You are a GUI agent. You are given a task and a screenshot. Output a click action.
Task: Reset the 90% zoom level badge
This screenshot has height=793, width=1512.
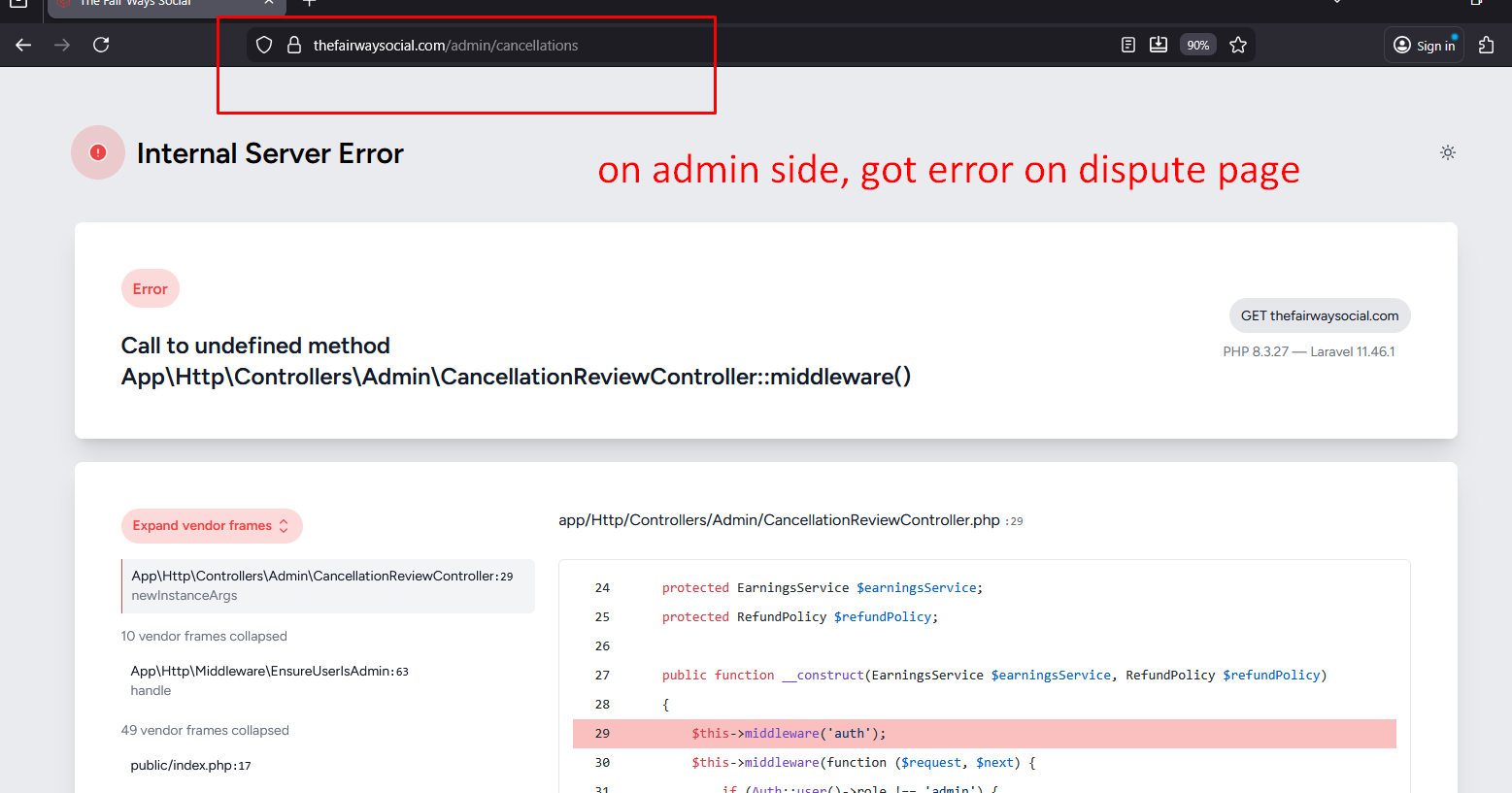click(1197, 46)
